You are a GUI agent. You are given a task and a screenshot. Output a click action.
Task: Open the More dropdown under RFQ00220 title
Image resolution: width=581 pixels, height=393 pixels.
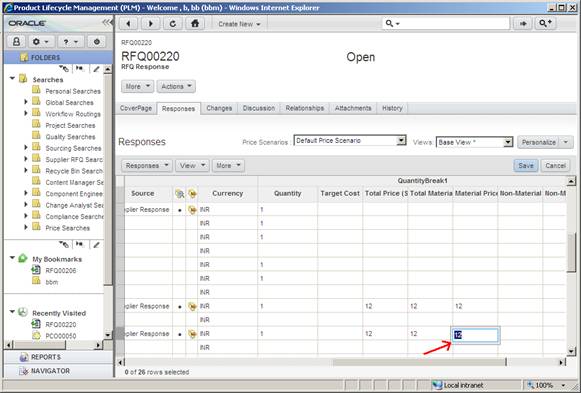137,86
